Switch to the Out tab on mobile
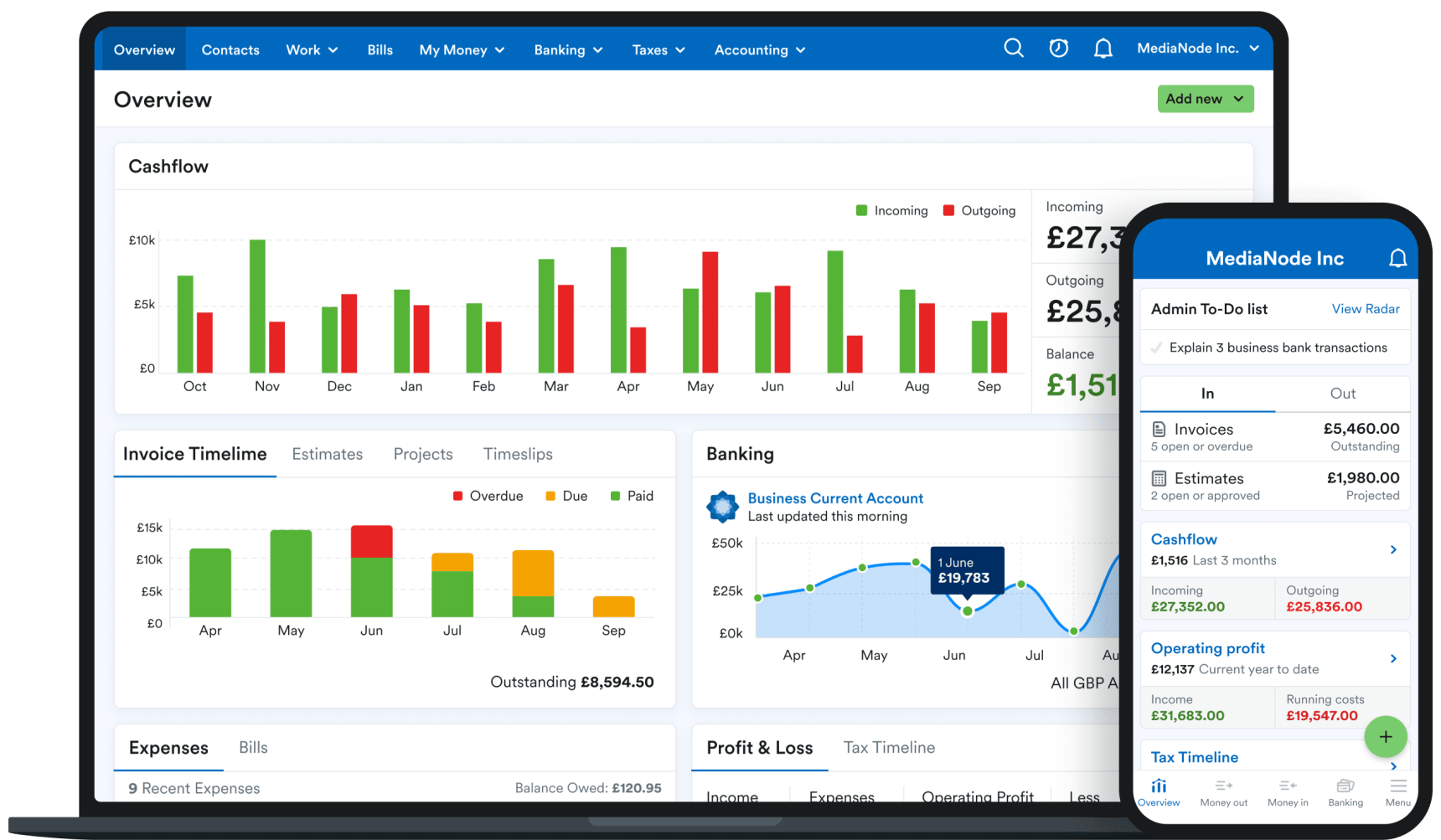1441x840 pixels. coord(1342,394)
